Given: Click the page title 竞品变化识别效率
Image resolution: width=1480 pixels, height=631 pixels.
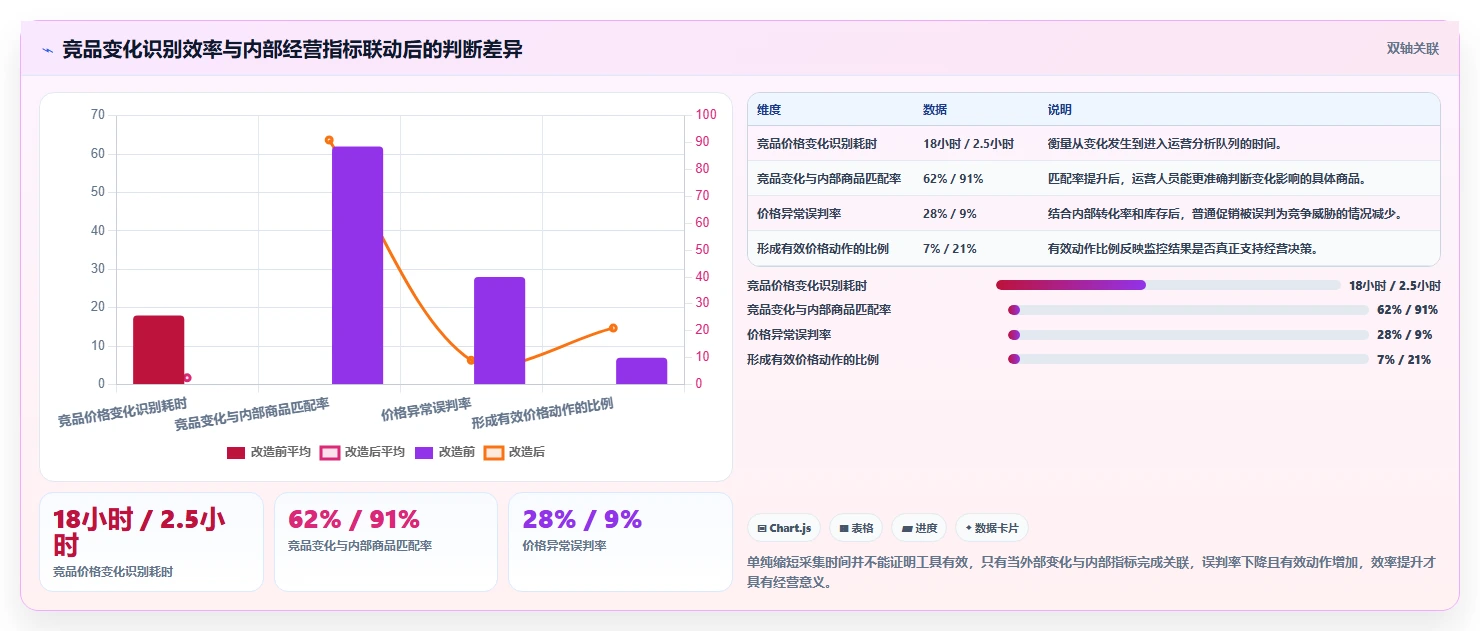Looking at the screenshot, I should [x=292, y=49].
